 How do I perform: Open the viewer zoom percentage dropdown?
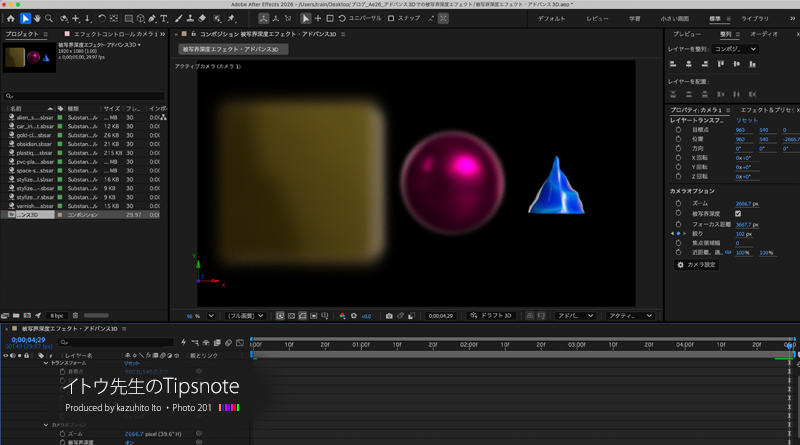[x=211, y=316]
